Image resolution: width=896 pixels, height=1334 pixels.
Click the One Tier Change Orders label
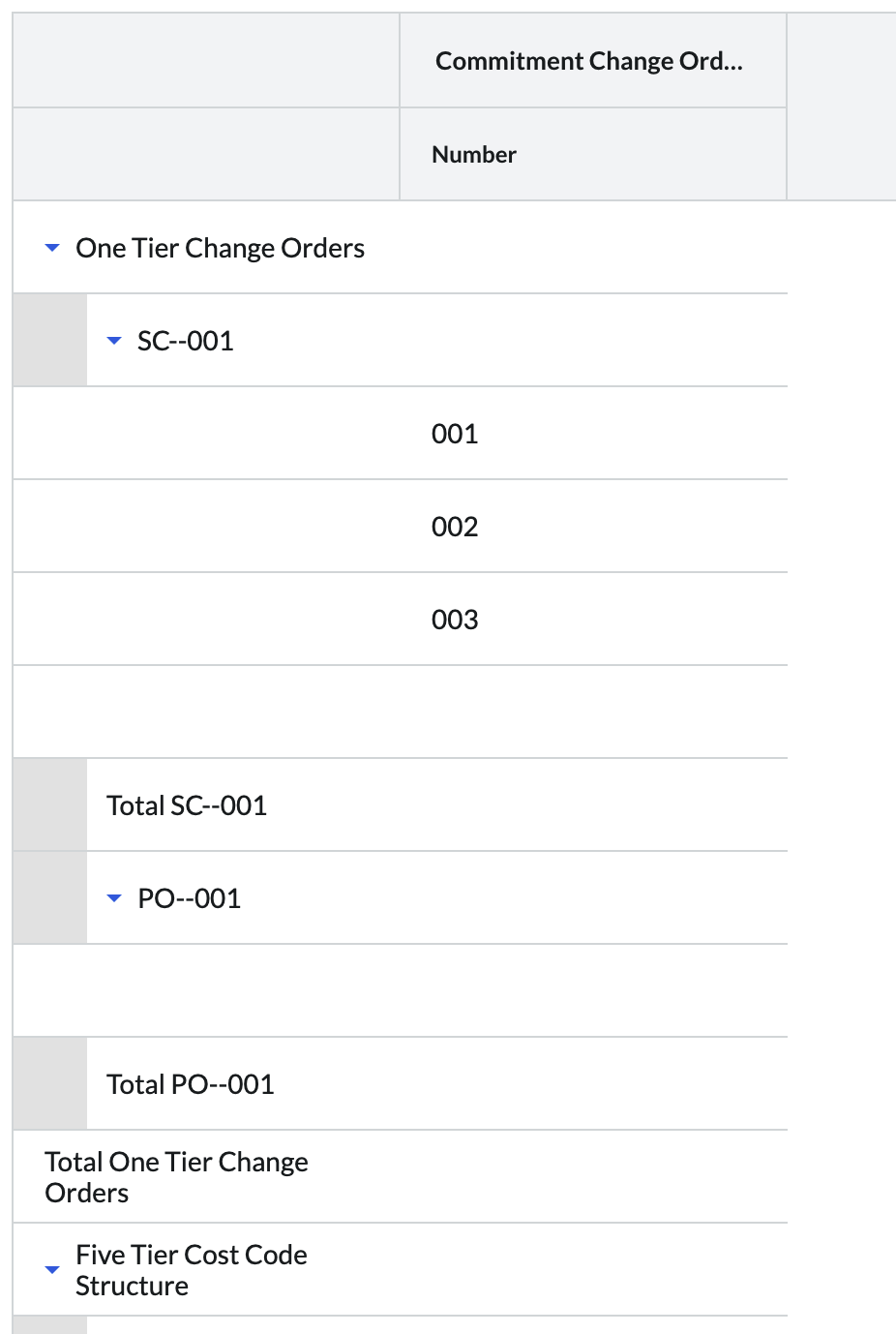pos(220,249)
